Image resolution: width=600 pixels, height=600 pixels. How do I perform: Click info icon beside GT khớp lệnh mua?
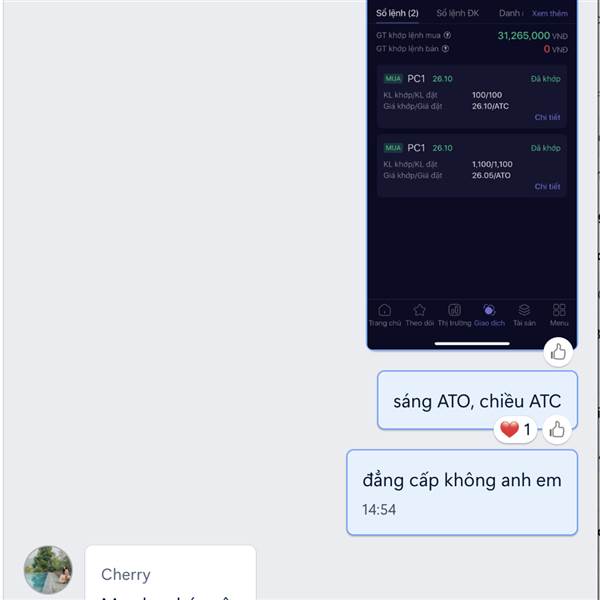click(x=447, y=35)
